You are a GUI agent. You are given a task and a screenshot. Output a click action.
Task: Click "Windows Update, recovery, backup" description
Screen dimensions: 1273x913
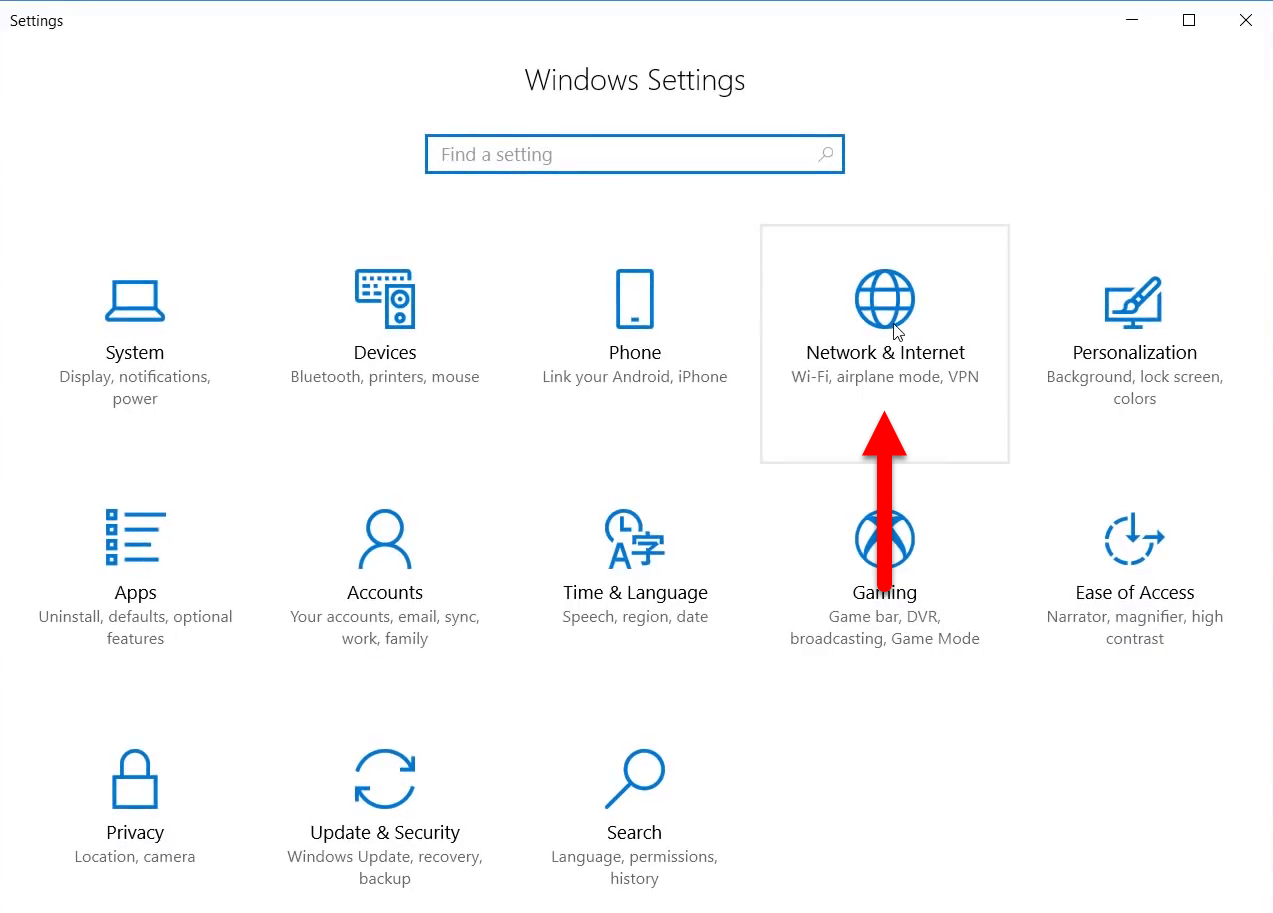pos(385,868)
